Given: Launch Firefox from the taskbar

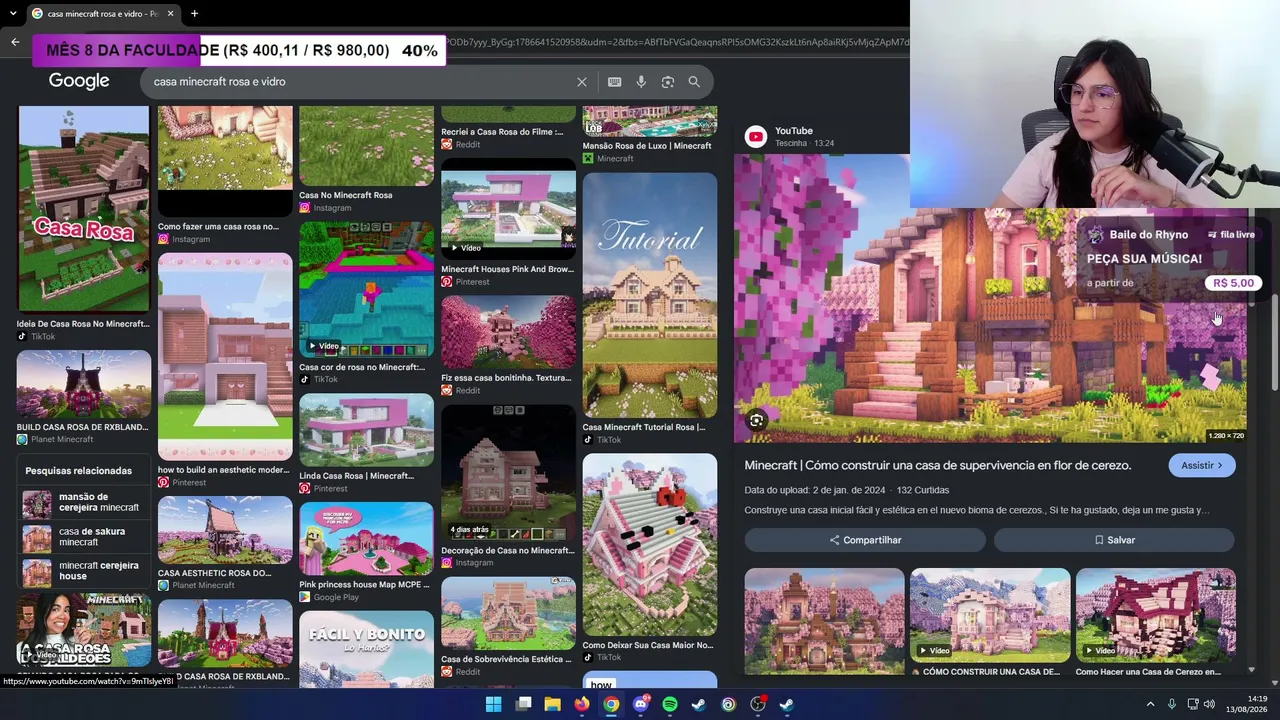Looking at the screenshot, I should tap(582, 705).
